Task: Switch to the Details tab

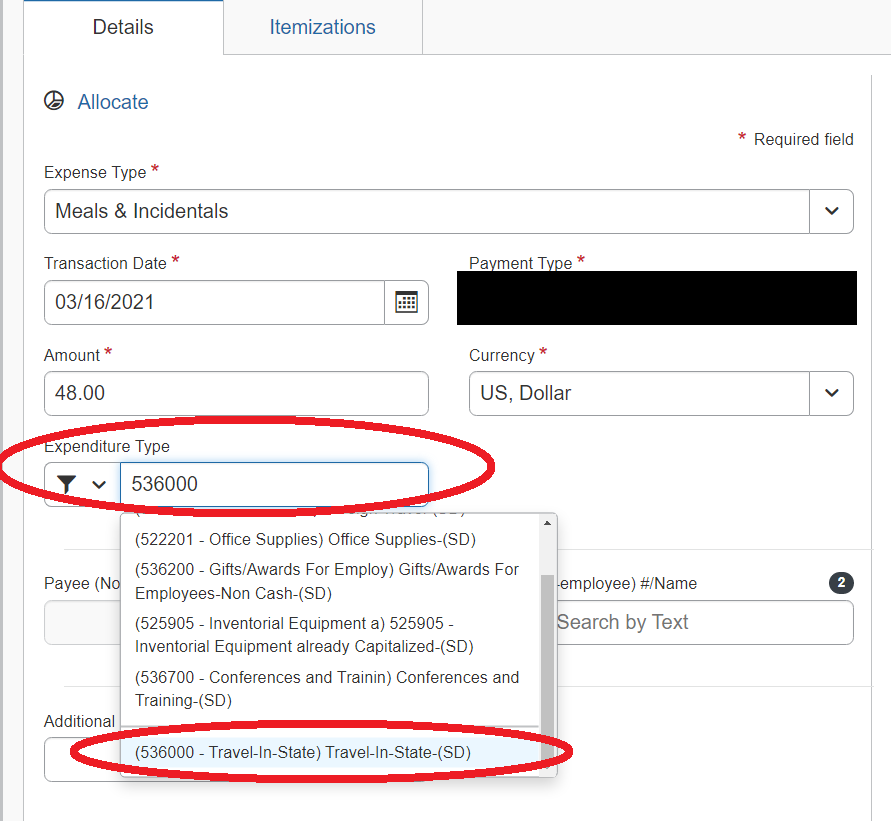Action: point(123,27)
